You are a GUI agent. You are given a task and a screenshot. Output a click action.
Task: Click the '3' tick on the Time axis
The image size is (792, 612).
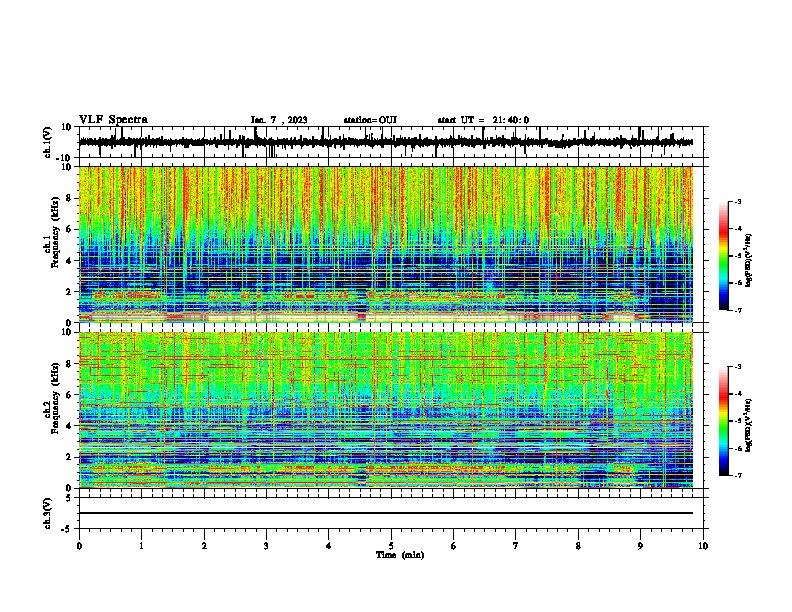(x=266, y=546)
